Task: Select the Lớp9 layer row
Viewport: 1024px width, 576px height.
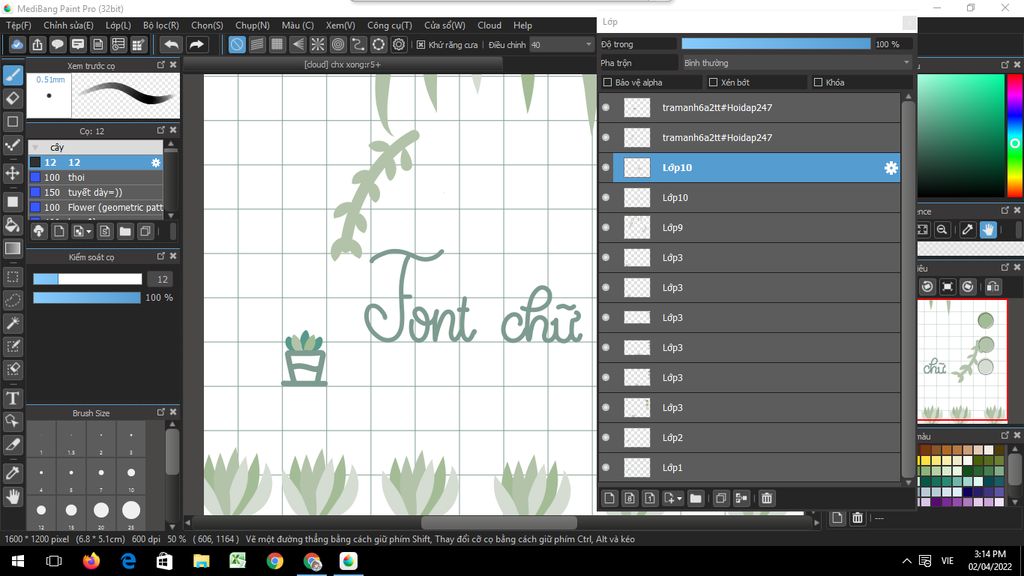Action: coord(750,227)
